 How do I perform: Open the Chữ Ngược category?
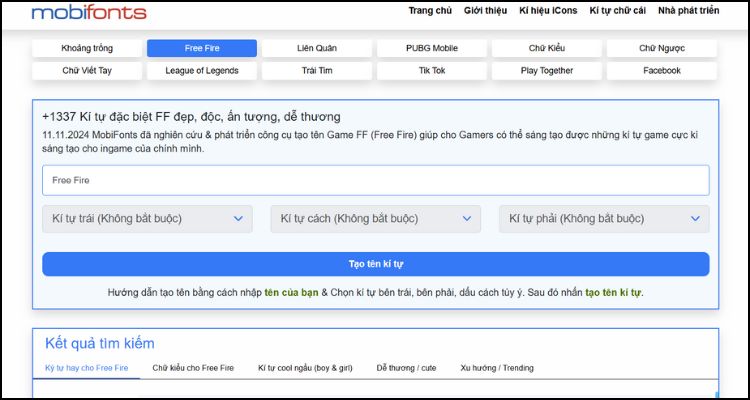point(662,48)
